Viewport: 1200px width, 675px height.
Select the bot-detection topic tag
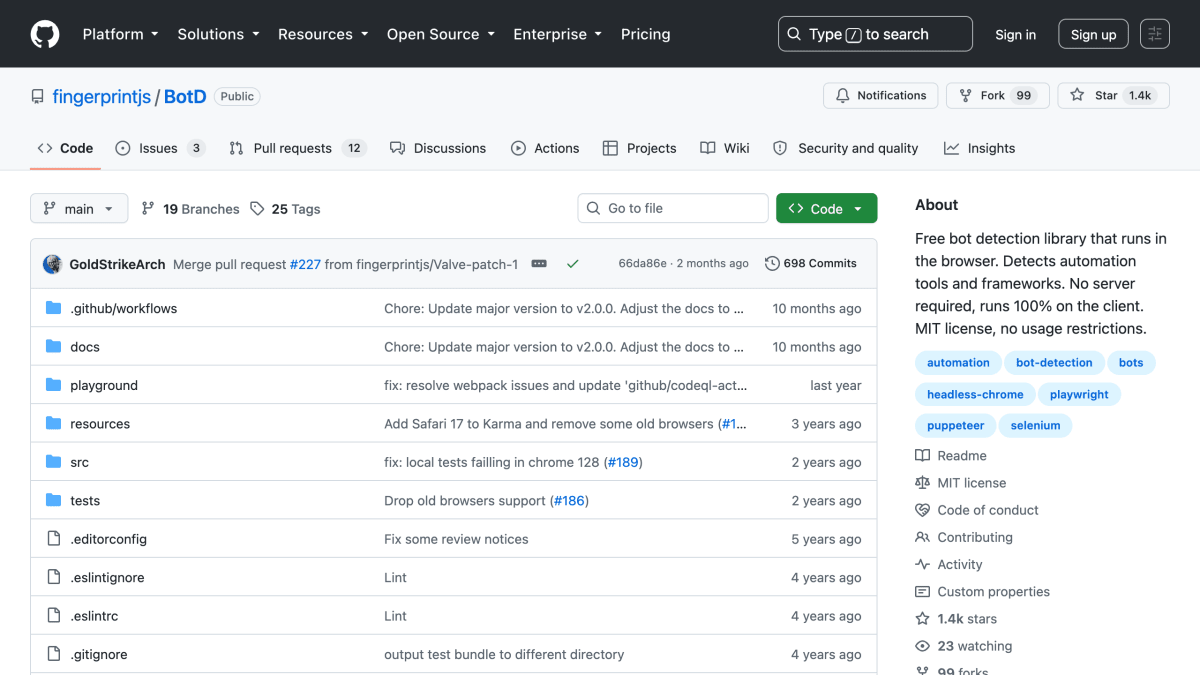1054,363
